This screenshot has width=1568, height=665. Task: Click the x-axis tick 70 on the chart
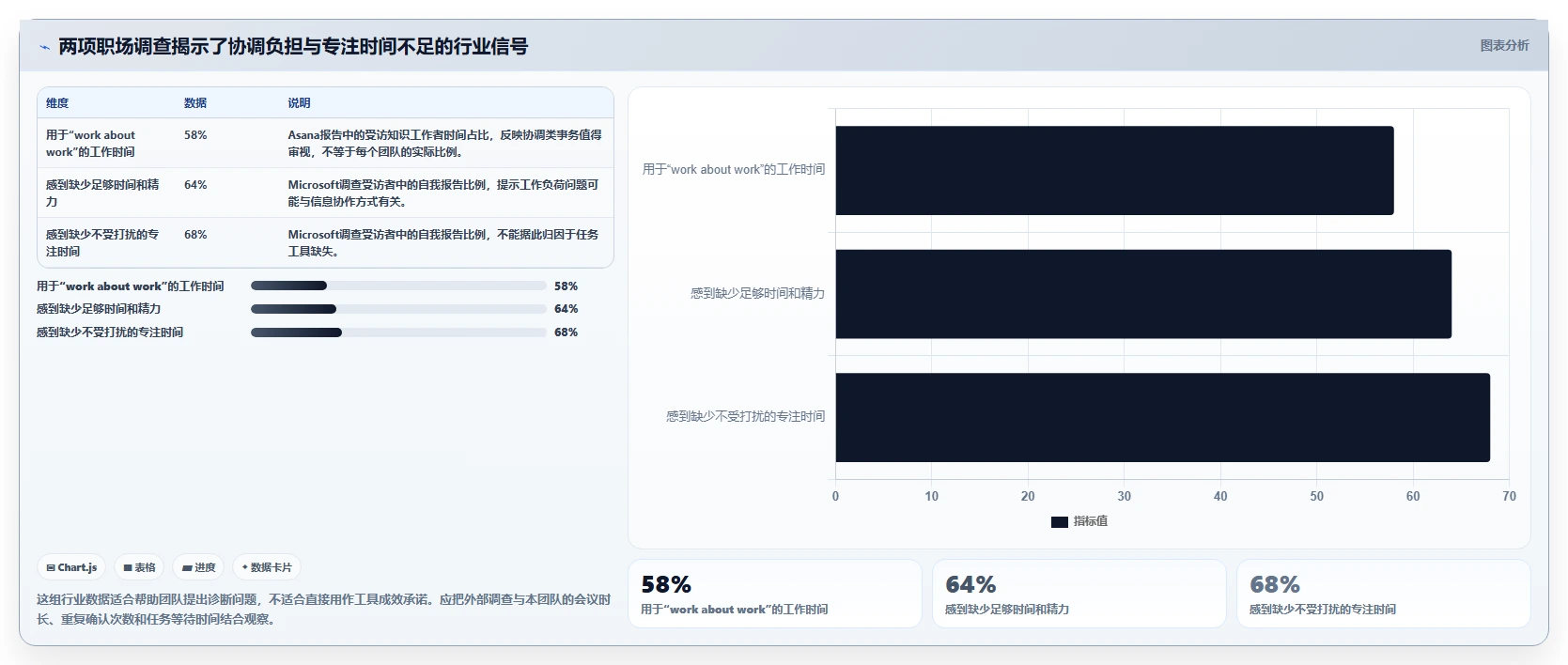coord(1509,497)
